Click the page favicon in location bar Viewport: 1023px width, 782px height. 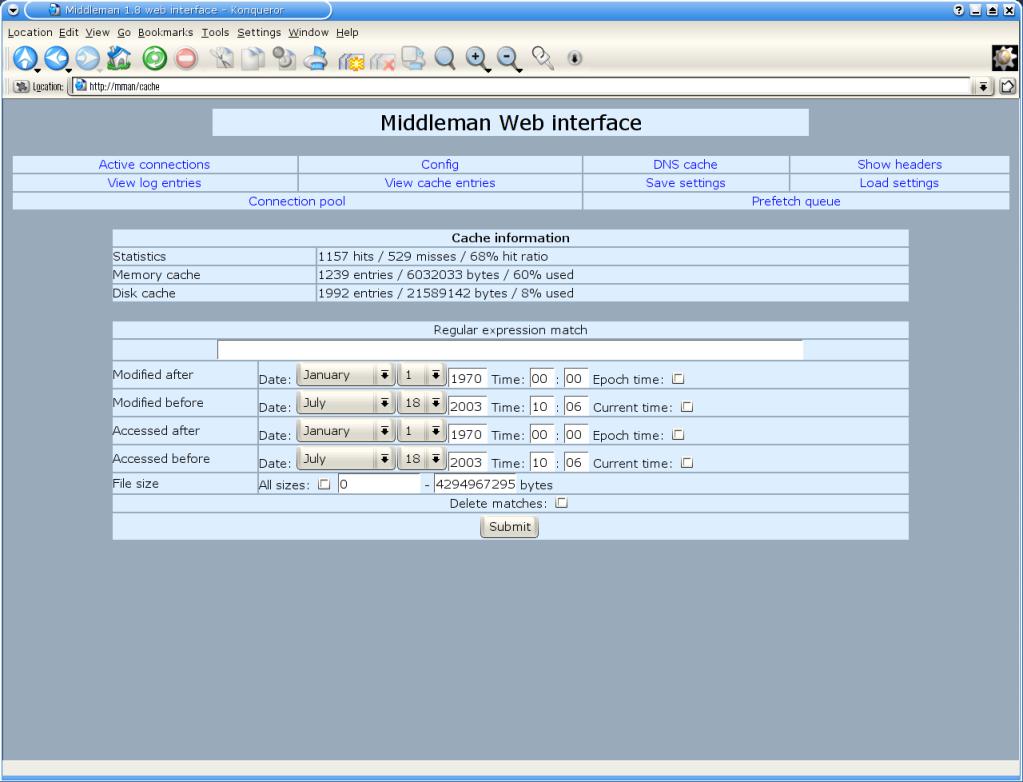pos(80,85)
